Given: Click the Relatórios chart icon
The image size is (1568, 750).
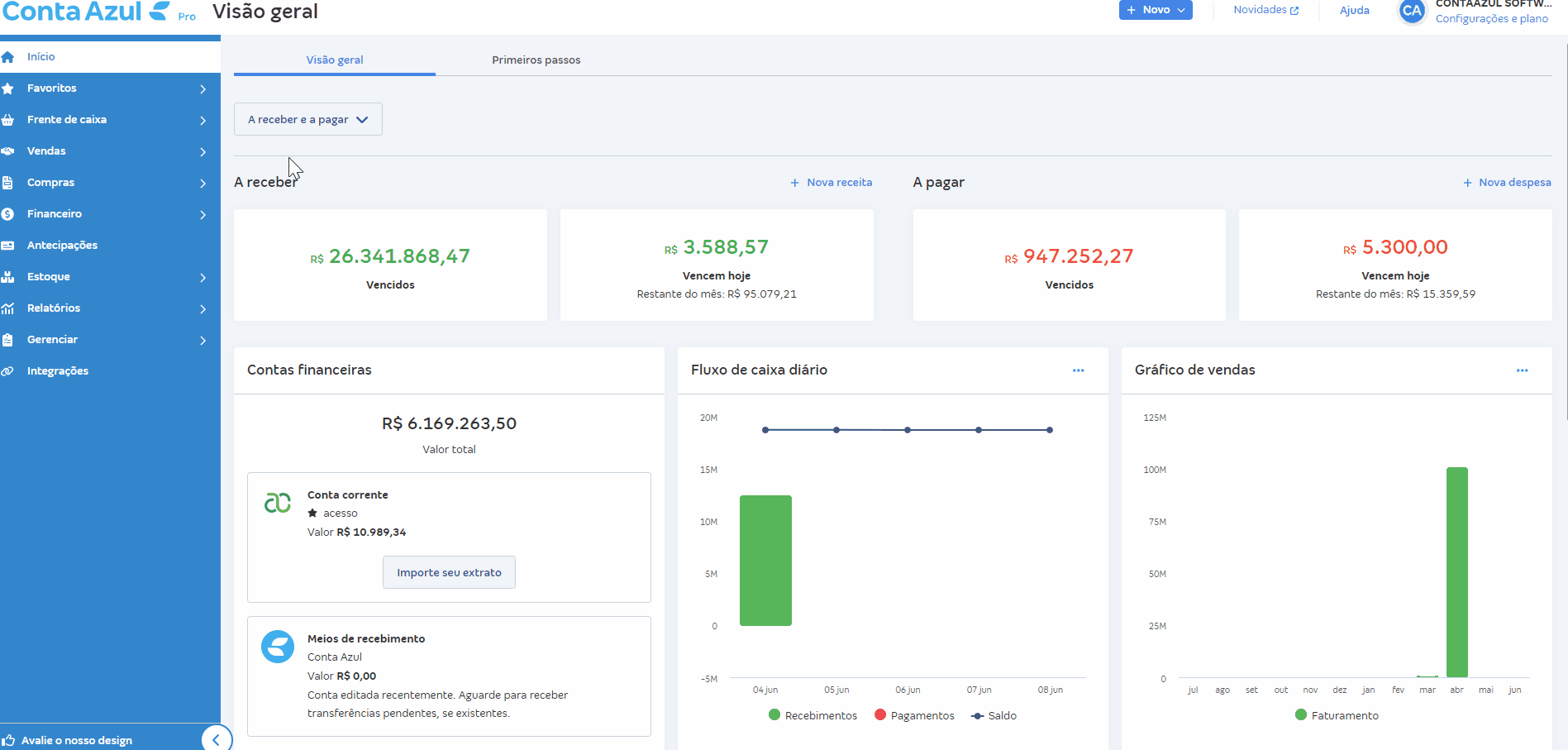Looking at the screenshot, I should point(8,308).
